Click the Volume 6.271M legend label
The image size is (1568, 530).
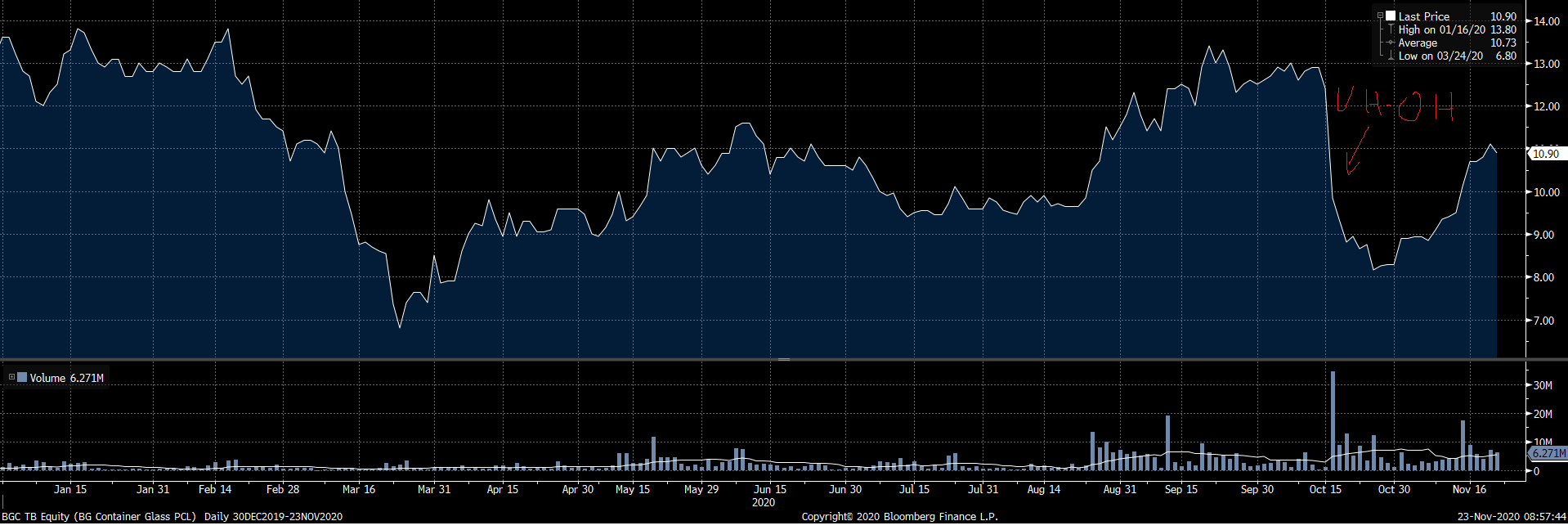[66, 378]
